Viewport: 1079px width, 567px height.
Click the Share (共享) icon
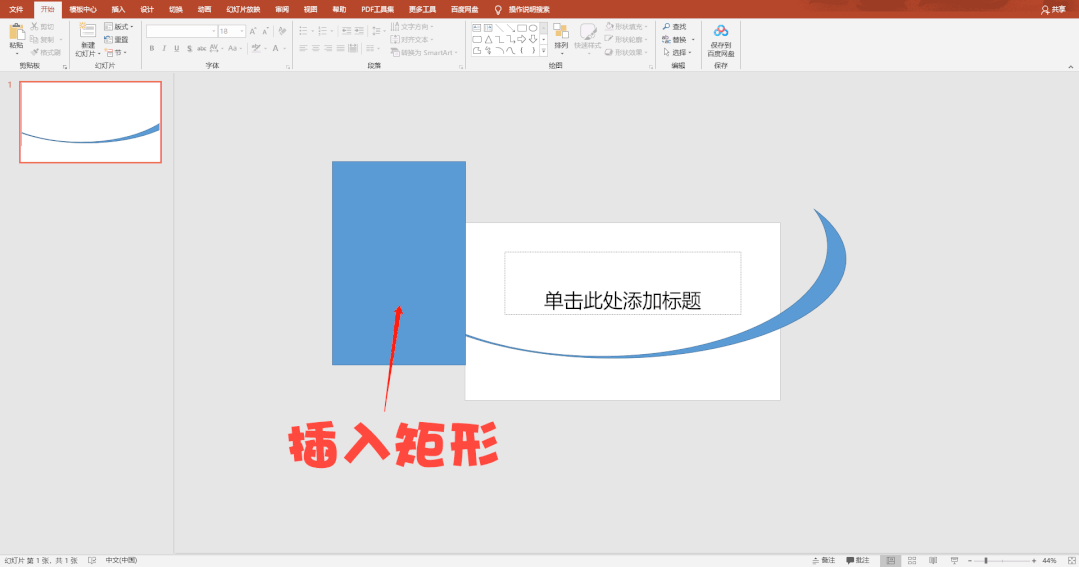[1045, 10]
